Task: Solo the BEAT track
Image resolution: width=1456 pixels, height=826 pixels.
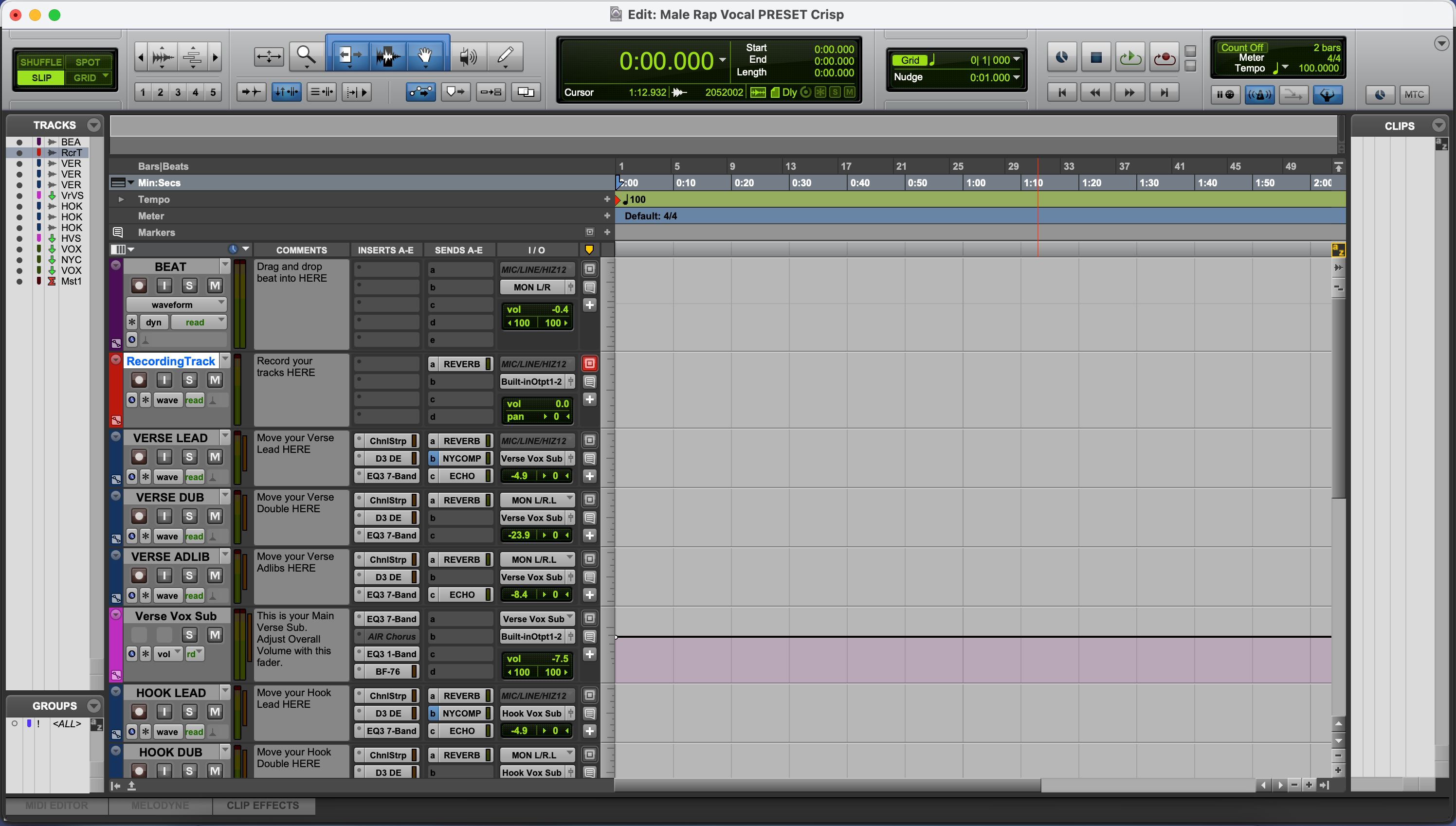Action: [189, 286]
